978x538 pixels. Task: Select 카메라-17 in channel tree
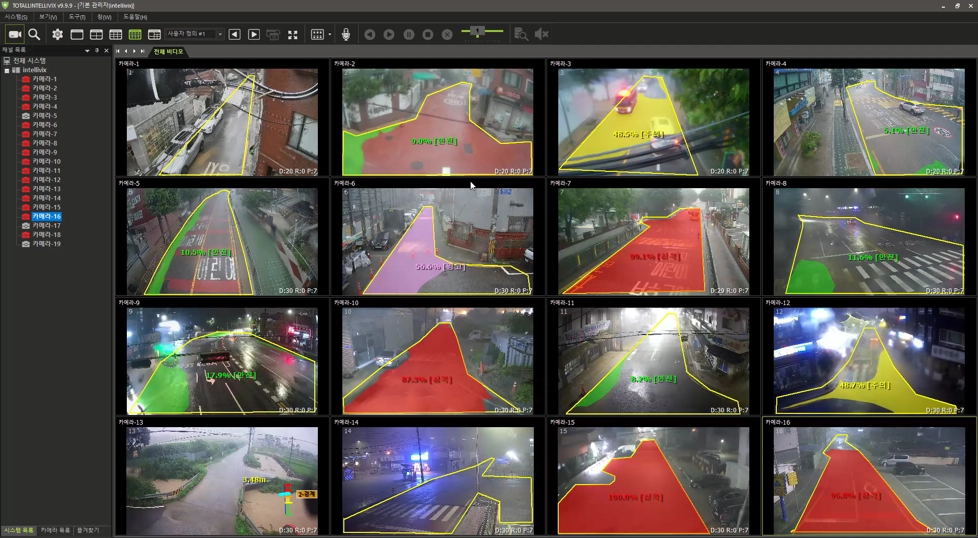tap(46, 226)
